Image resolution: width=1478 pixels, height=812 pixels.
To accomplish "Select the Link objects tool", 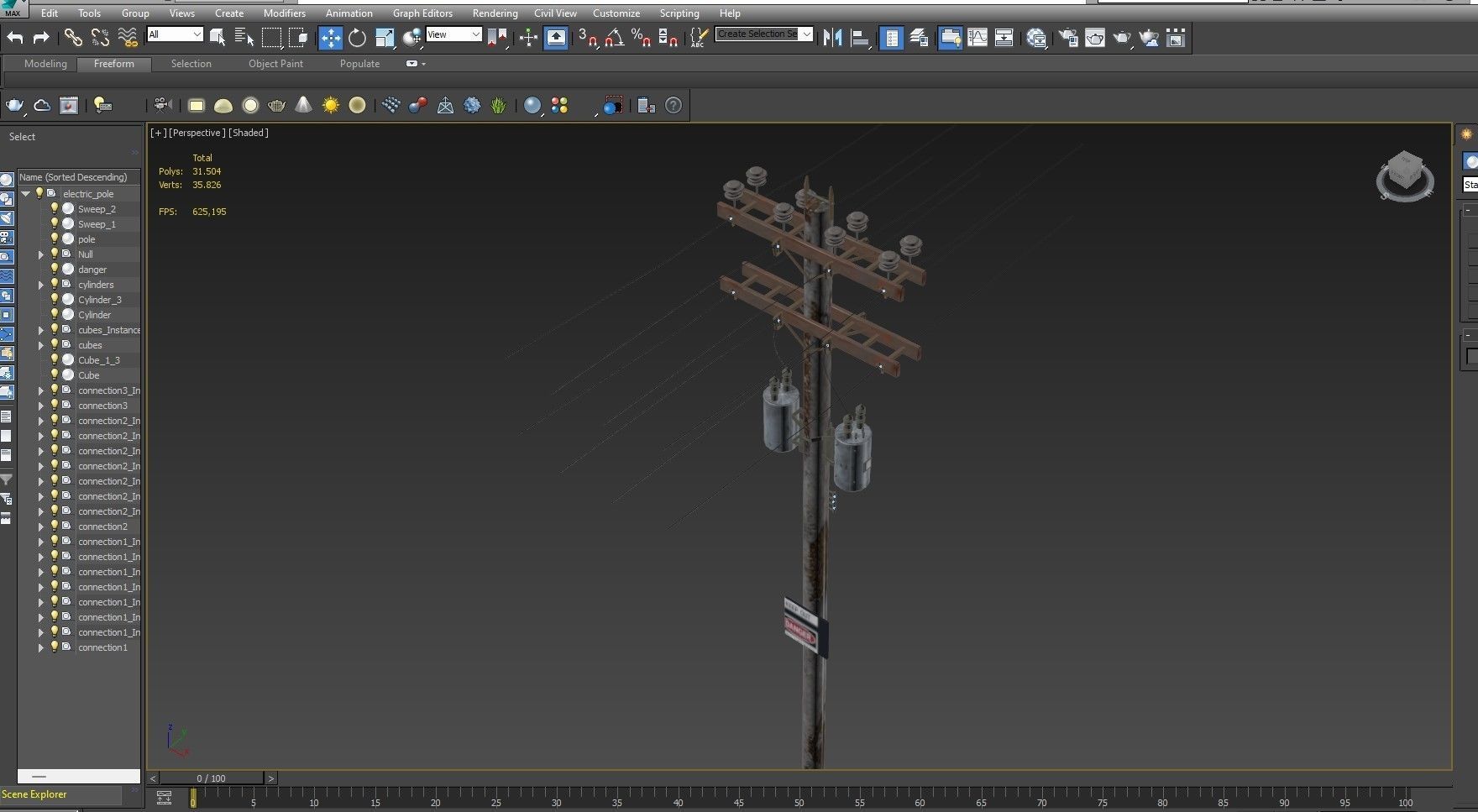I will (x=73, y=37).
